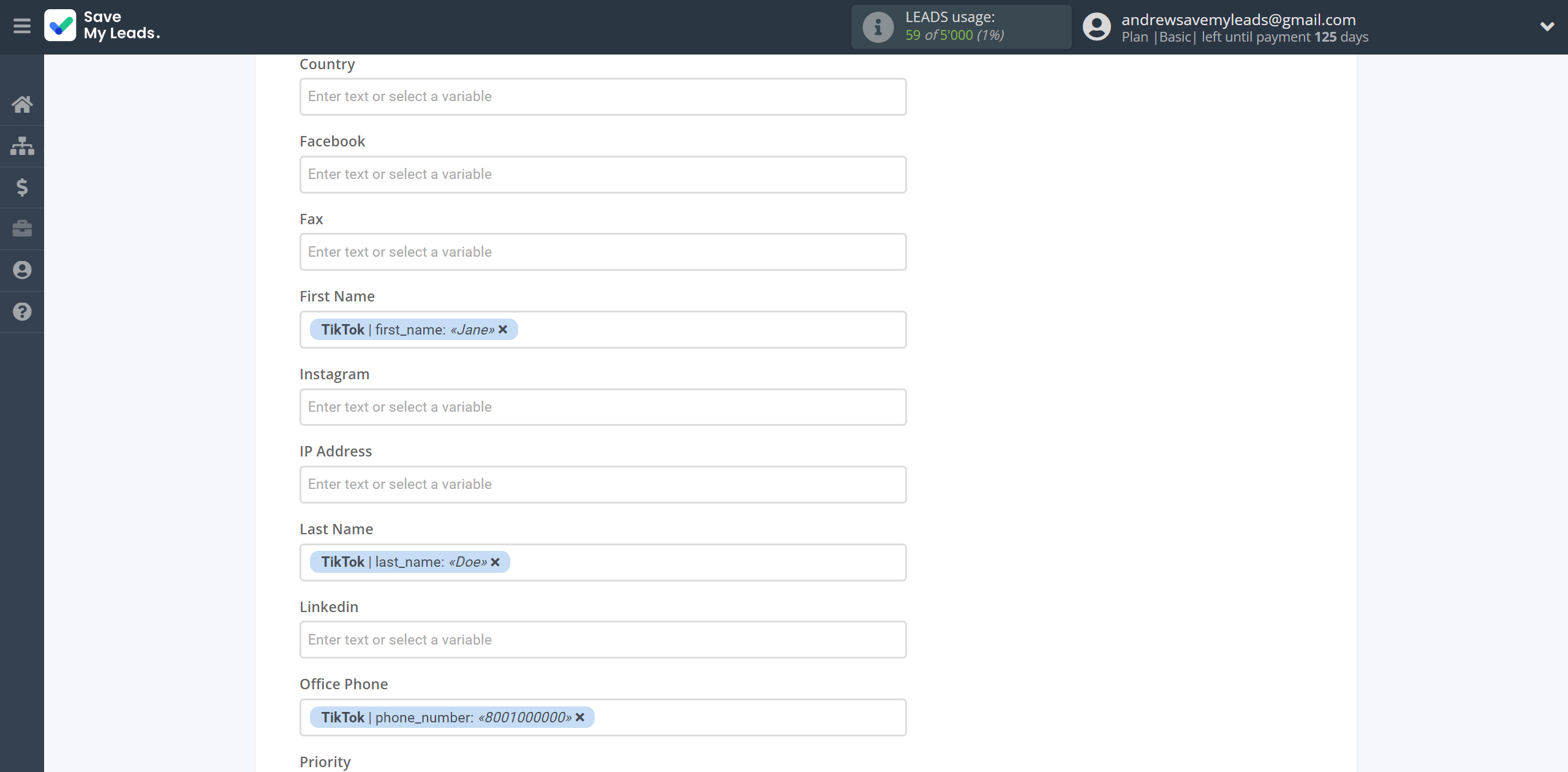Click the Priority field label
The height and width of the screenshot is (772, 1568).
(x=325, y=762)
